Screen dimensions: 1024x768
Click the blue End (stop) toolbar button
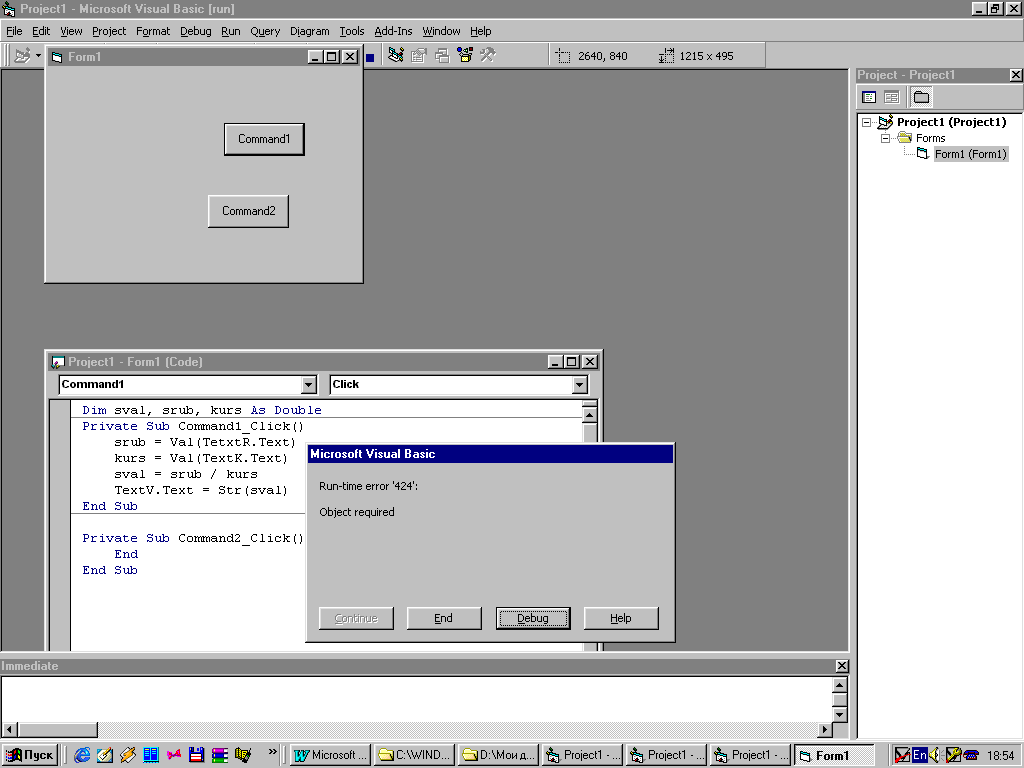tap(370, 57)
